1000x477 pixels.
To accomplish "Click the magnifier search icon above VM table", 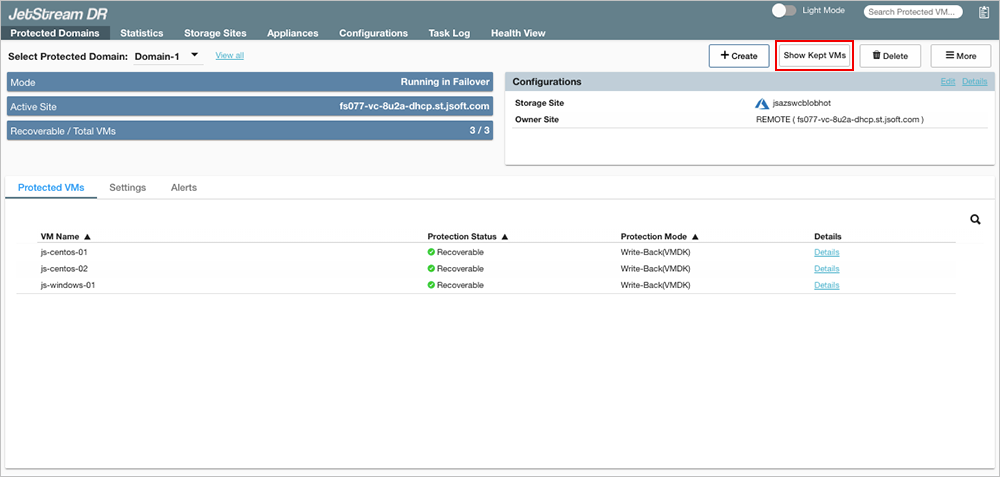I will [x=975, y=220].
